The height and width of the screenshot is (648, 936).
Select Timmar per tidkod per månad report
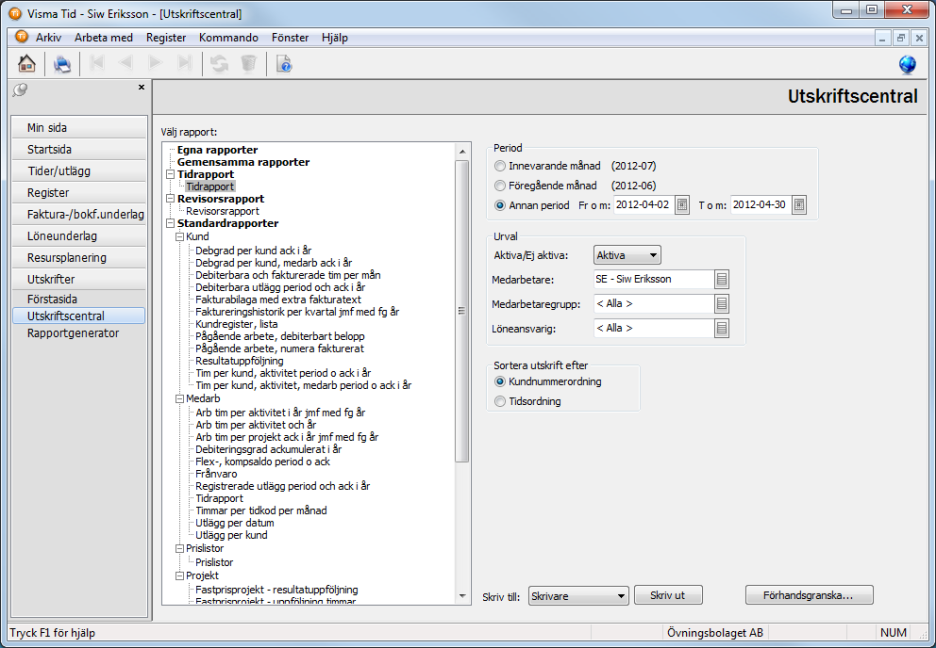[x=261, y=511]
